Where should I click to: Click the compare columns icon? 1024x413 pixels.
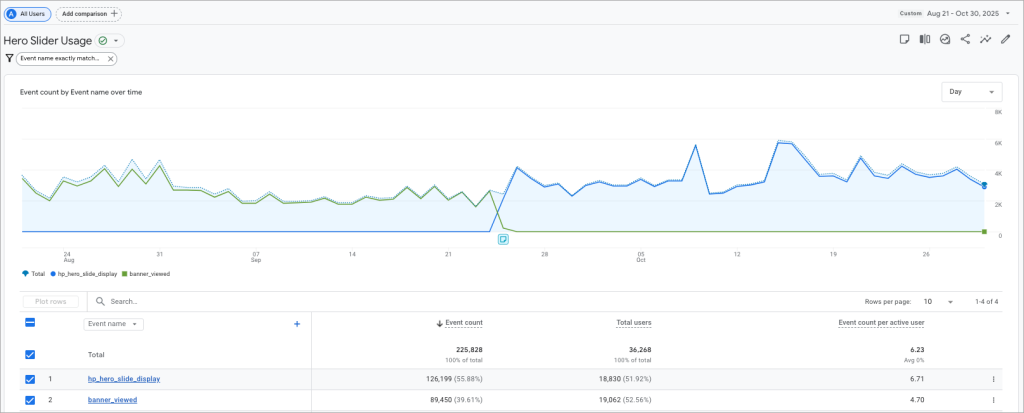[x=925, y=40]
